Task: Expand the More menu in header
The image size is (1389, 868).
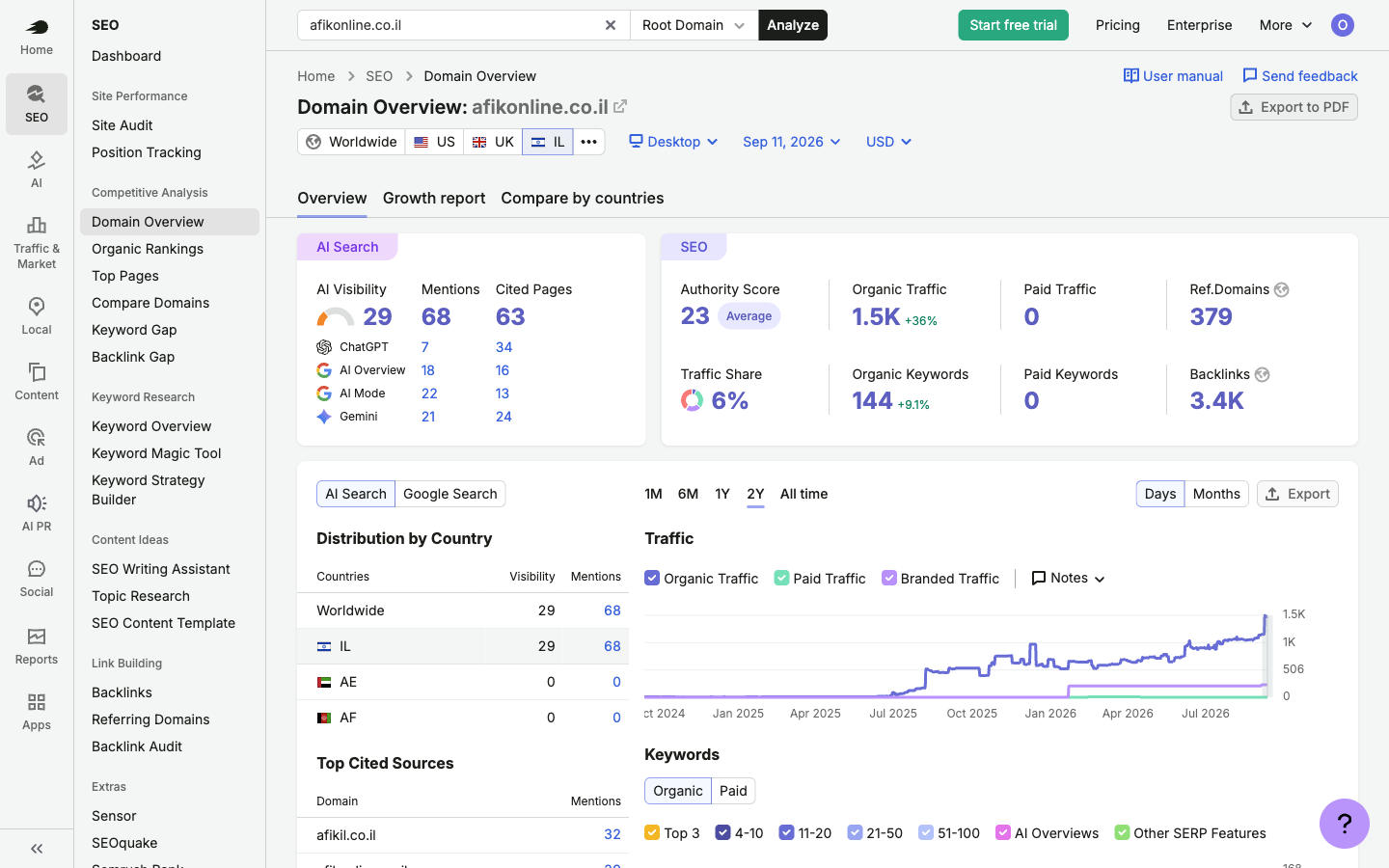Action: (1286, 25)
